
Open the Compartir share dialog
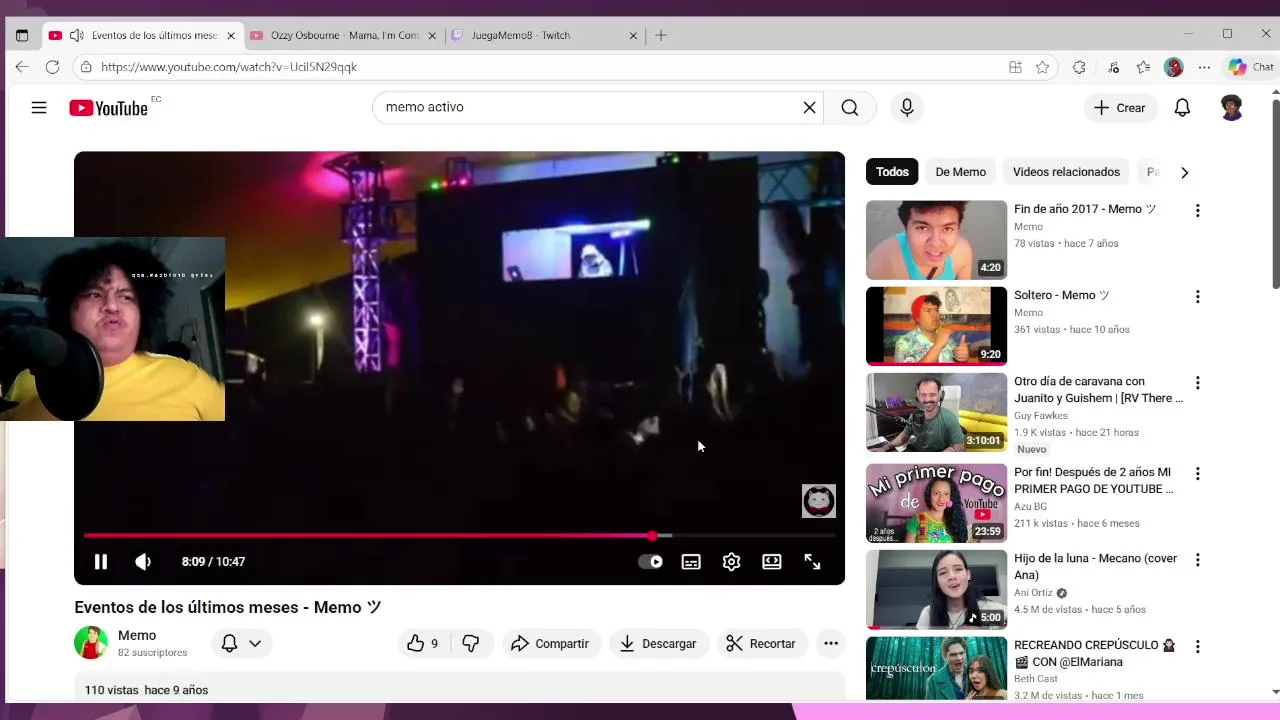[x=550, y=644]
